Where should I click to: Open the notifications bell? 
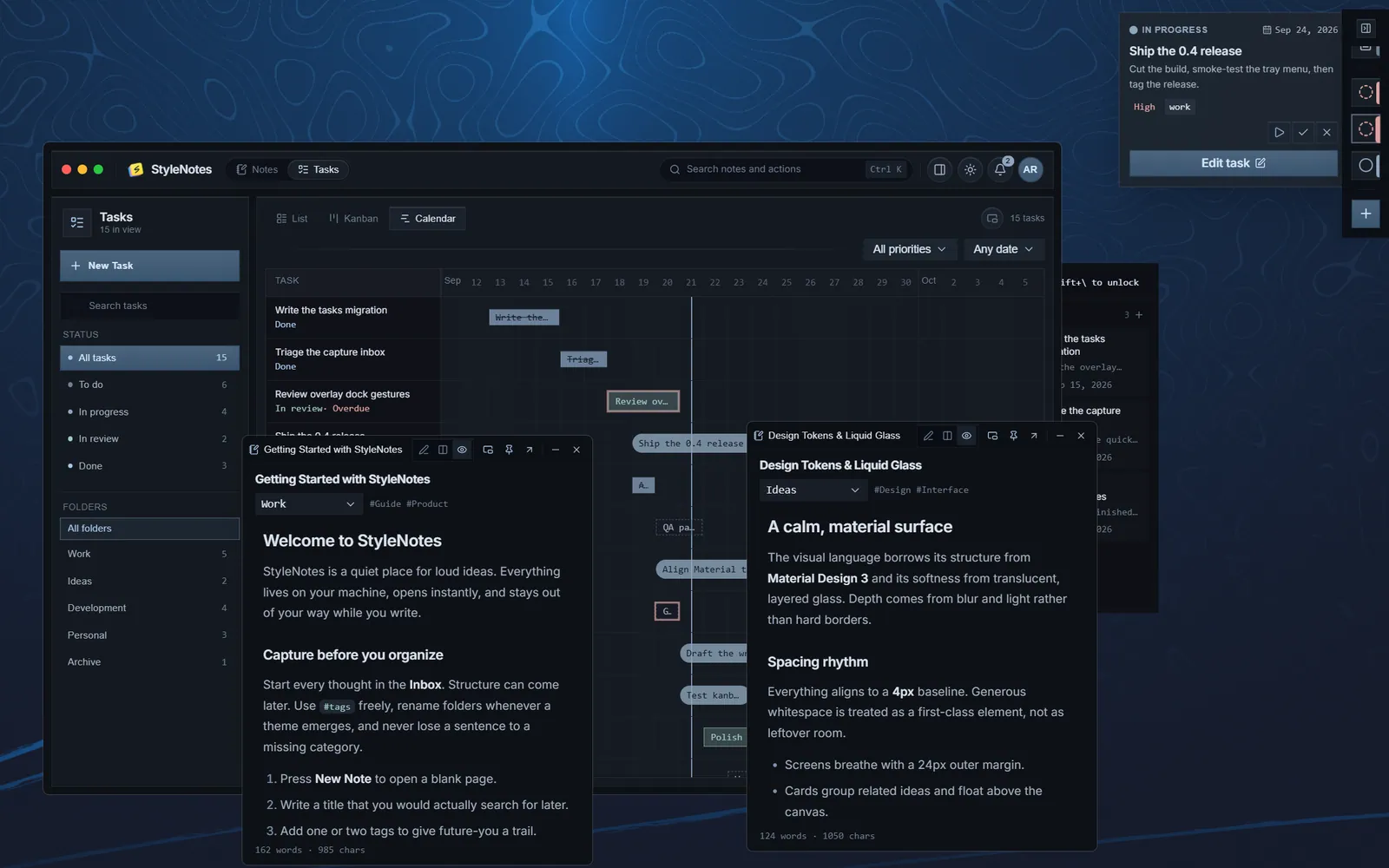1000,169
